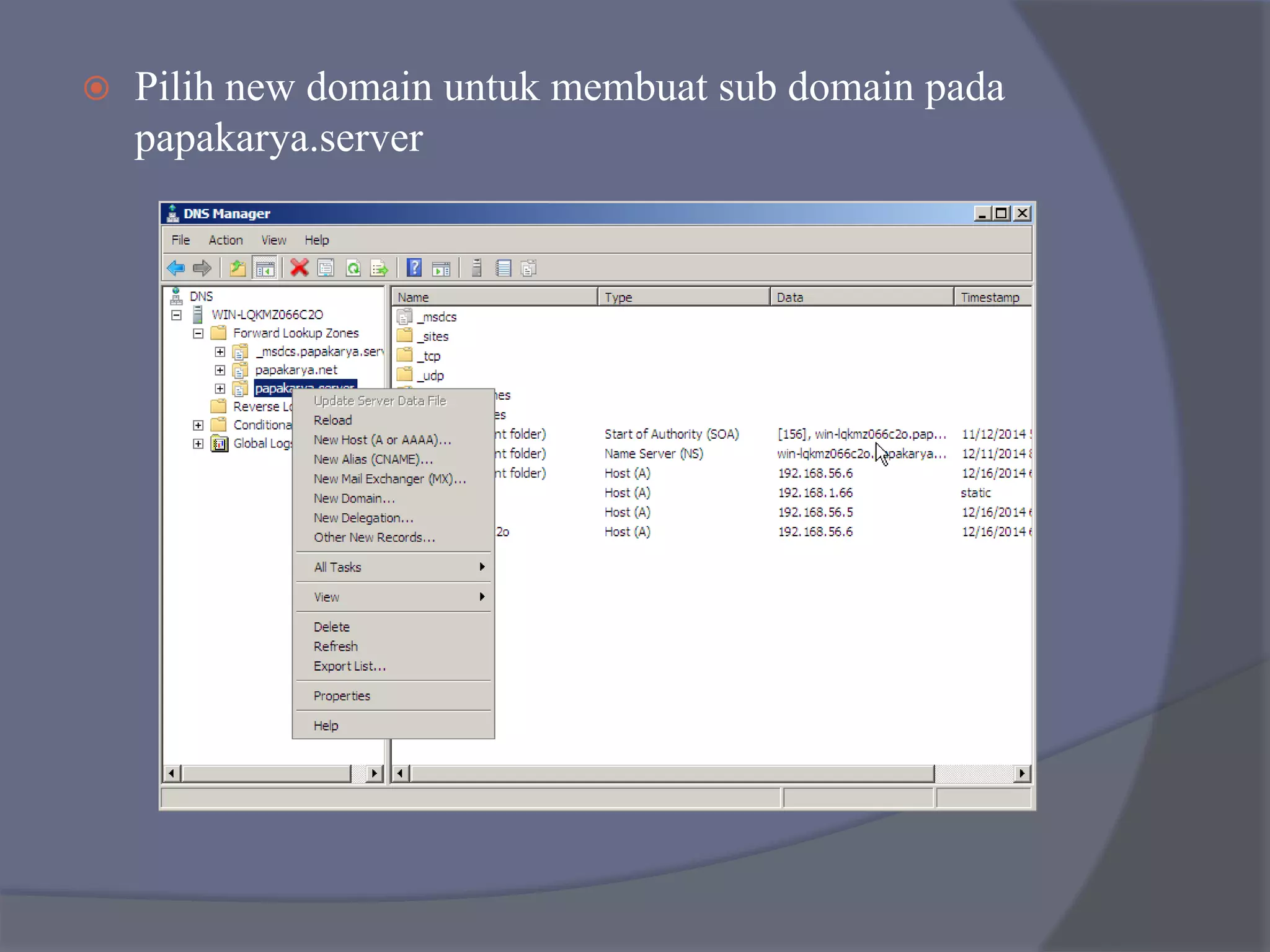Sort by the Type column header
1270x952 pixels.
(x=684, y=297)
